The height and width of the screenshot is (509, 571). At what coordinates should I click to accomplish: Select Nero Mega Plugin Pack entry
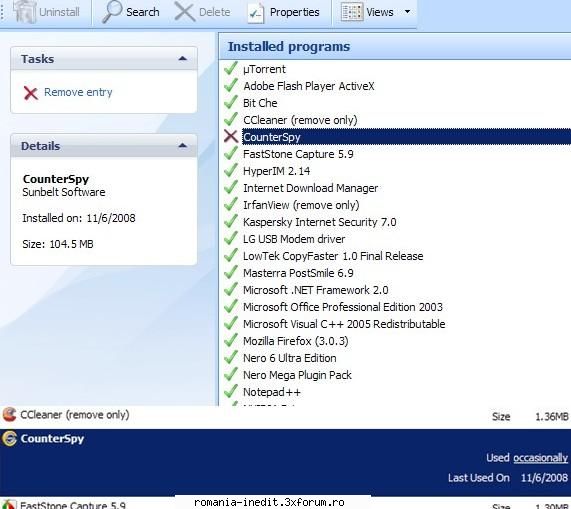coord(297,375)
